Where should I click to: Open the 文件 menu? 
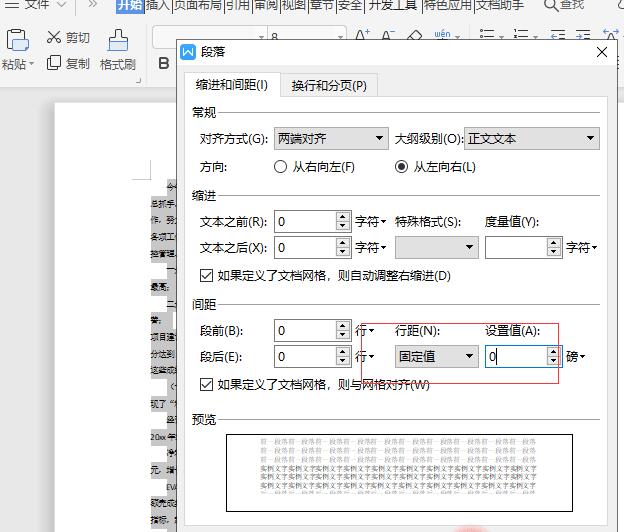click(37, 5)
